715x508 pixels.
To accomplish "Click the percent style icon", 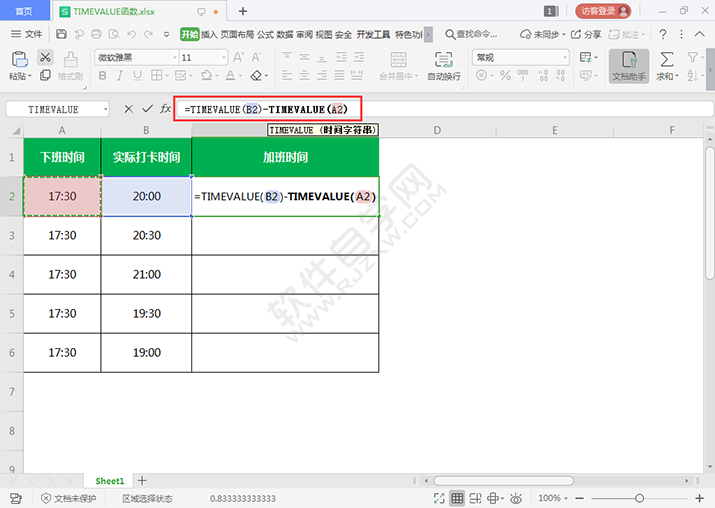I will (505, 75).
